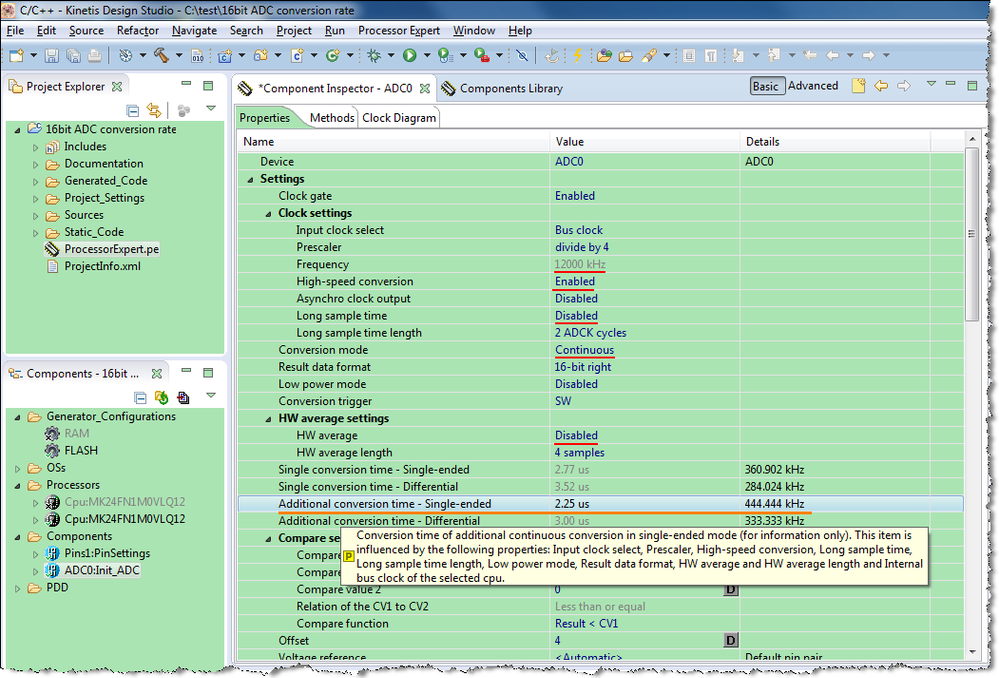The width and height of the screenshot is (999, 678).
Task: Collapse all in Components view toolbar
Action: coord(140,397)
